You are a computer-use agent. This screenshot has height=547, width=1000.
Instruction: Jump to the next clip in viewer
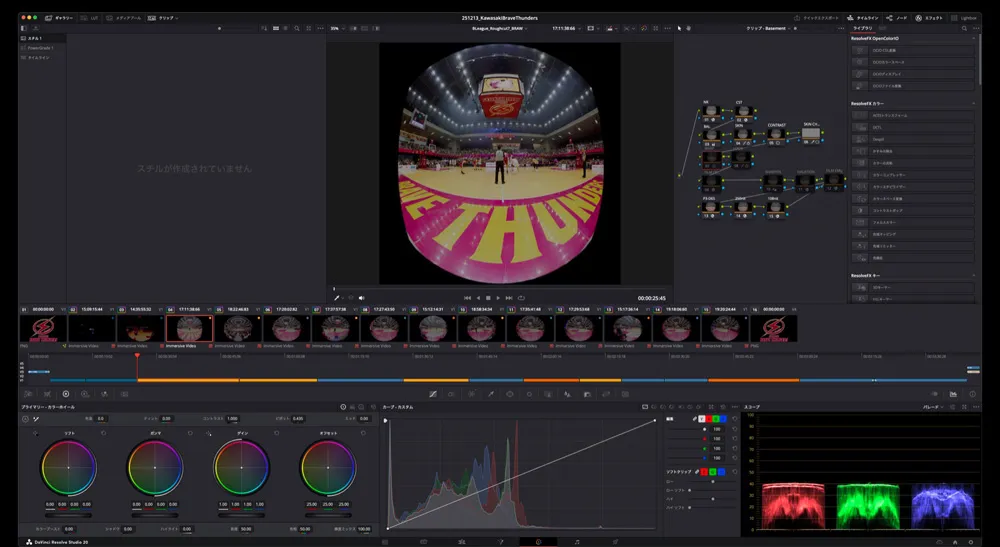pyautogui.click(x=509, y=298)
